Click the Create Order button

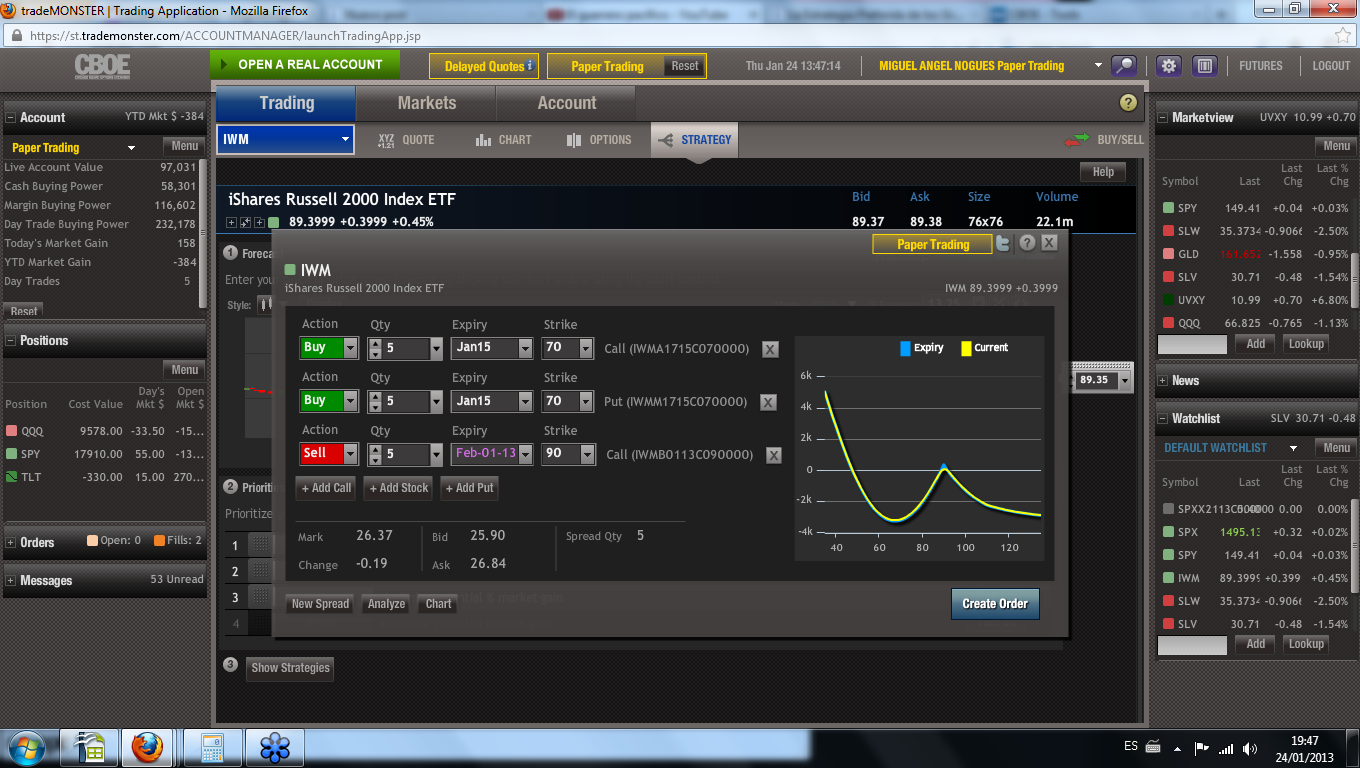995,604
